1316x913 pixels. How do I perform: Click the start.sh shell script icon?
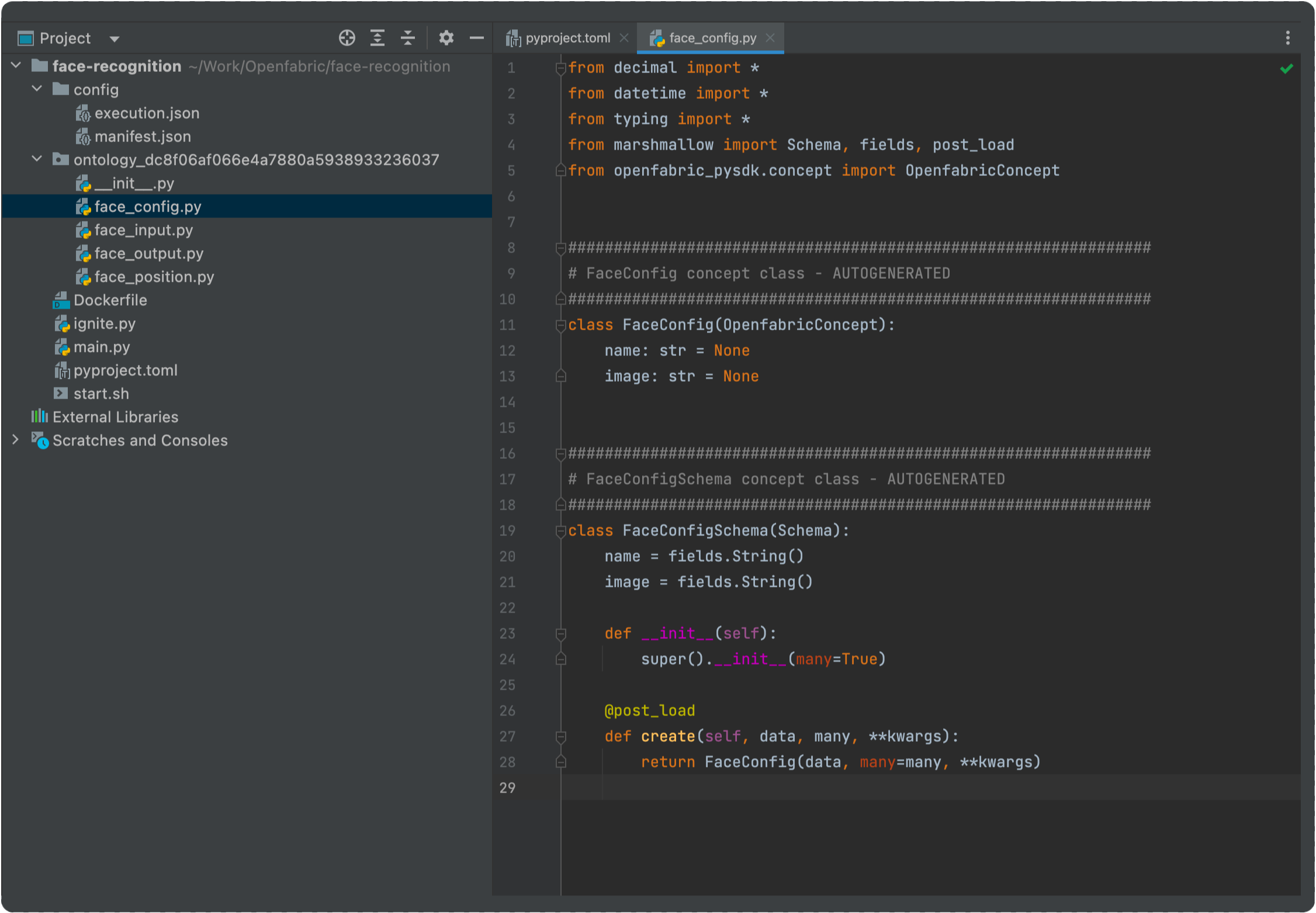pos(61,393)
